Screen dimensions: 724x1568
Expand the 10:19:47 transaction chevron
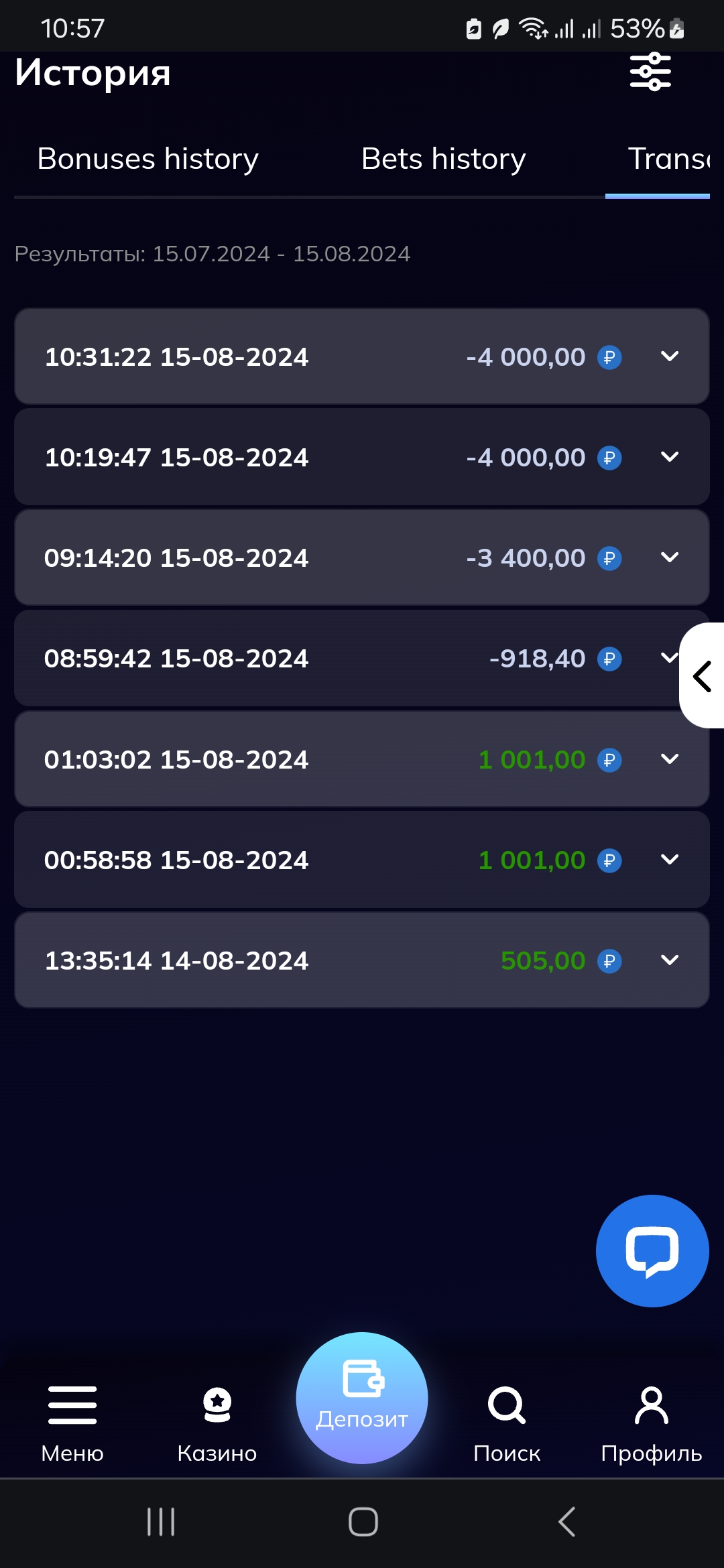[670, 457]
